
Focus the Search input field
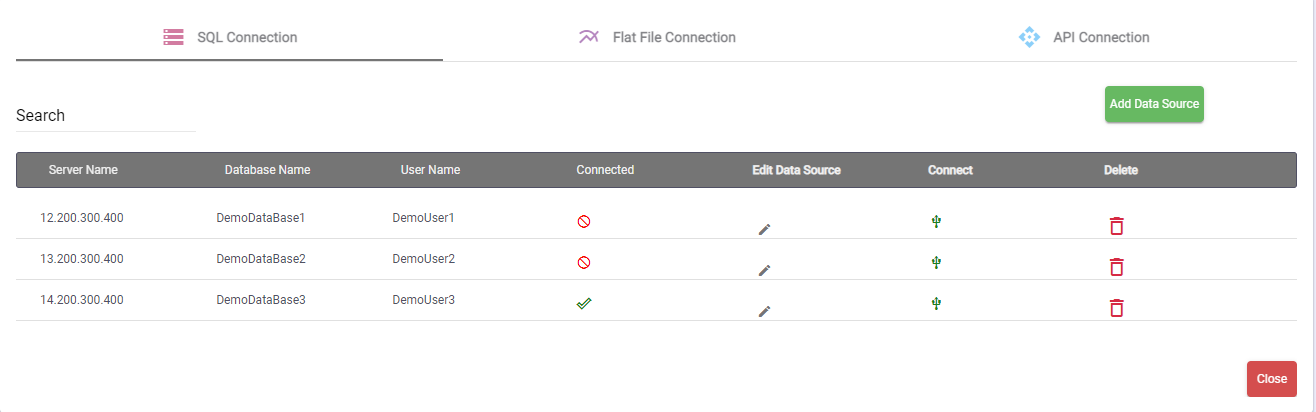(x=105, y=116)
